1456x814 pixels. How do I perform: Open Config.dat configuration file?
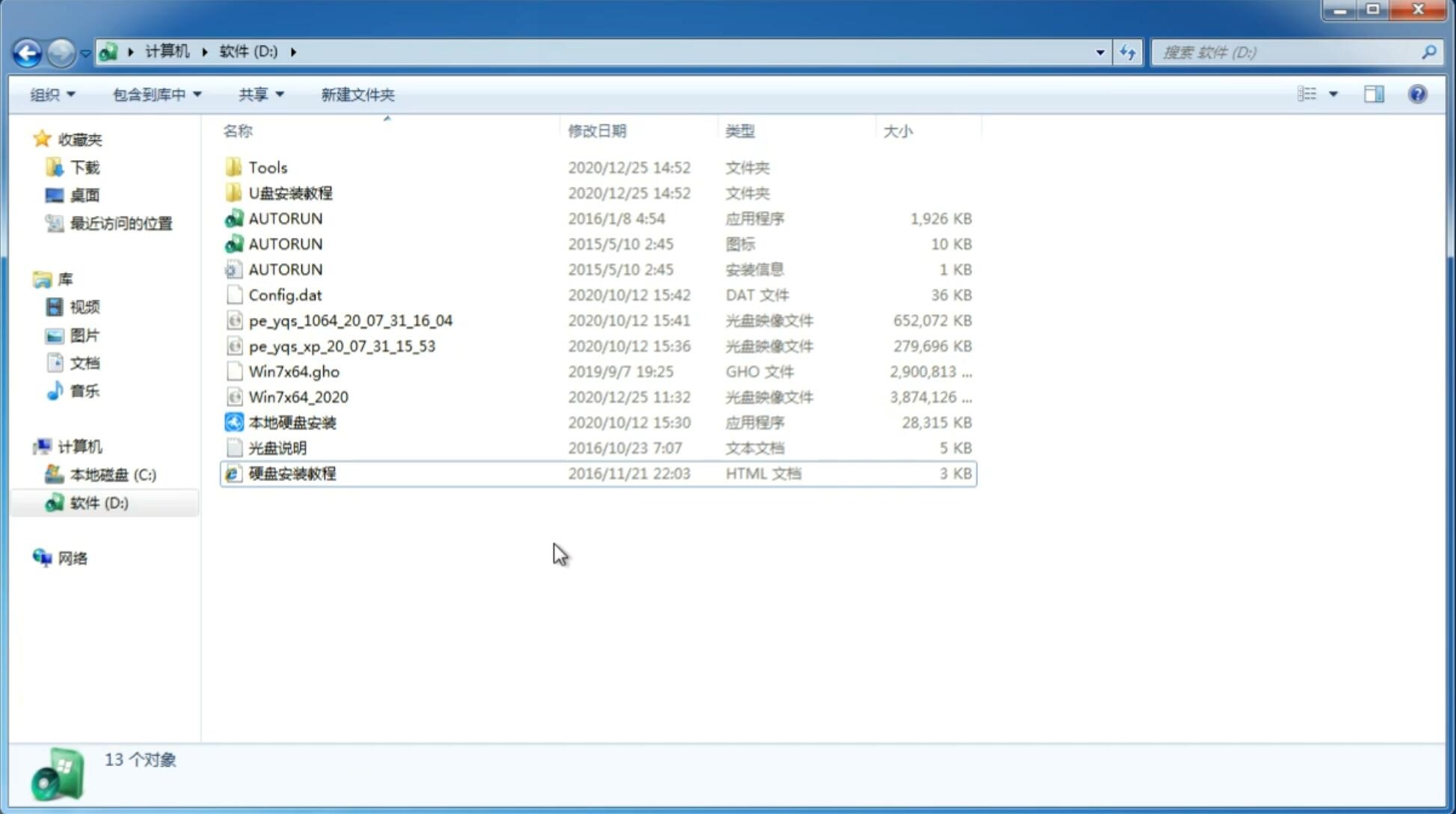tap(285, 294)
